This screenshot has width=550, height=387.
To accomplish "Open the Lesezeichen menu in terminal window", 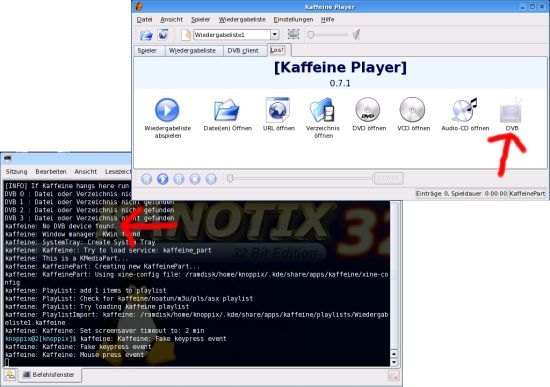I will (x=118, y=172).
